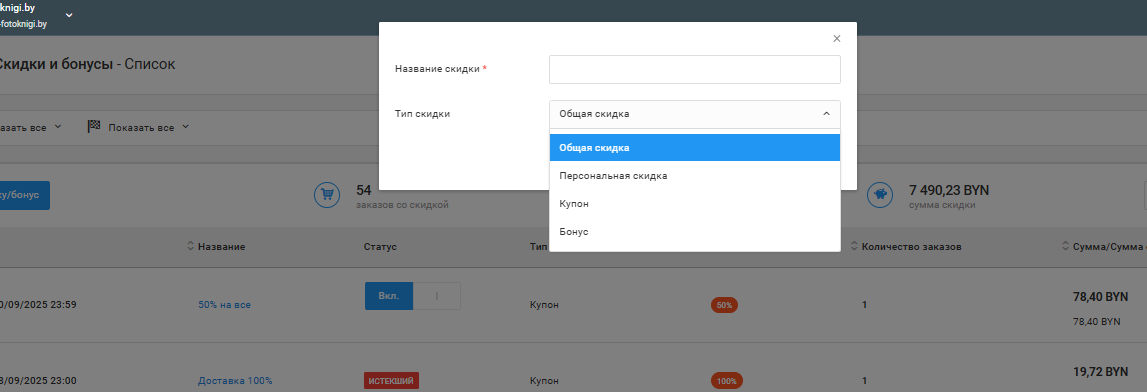The width and height of the screenshot is (1147, 392).
Task: Open the site selector chevron in header
Action: click(x=69, y=15)
